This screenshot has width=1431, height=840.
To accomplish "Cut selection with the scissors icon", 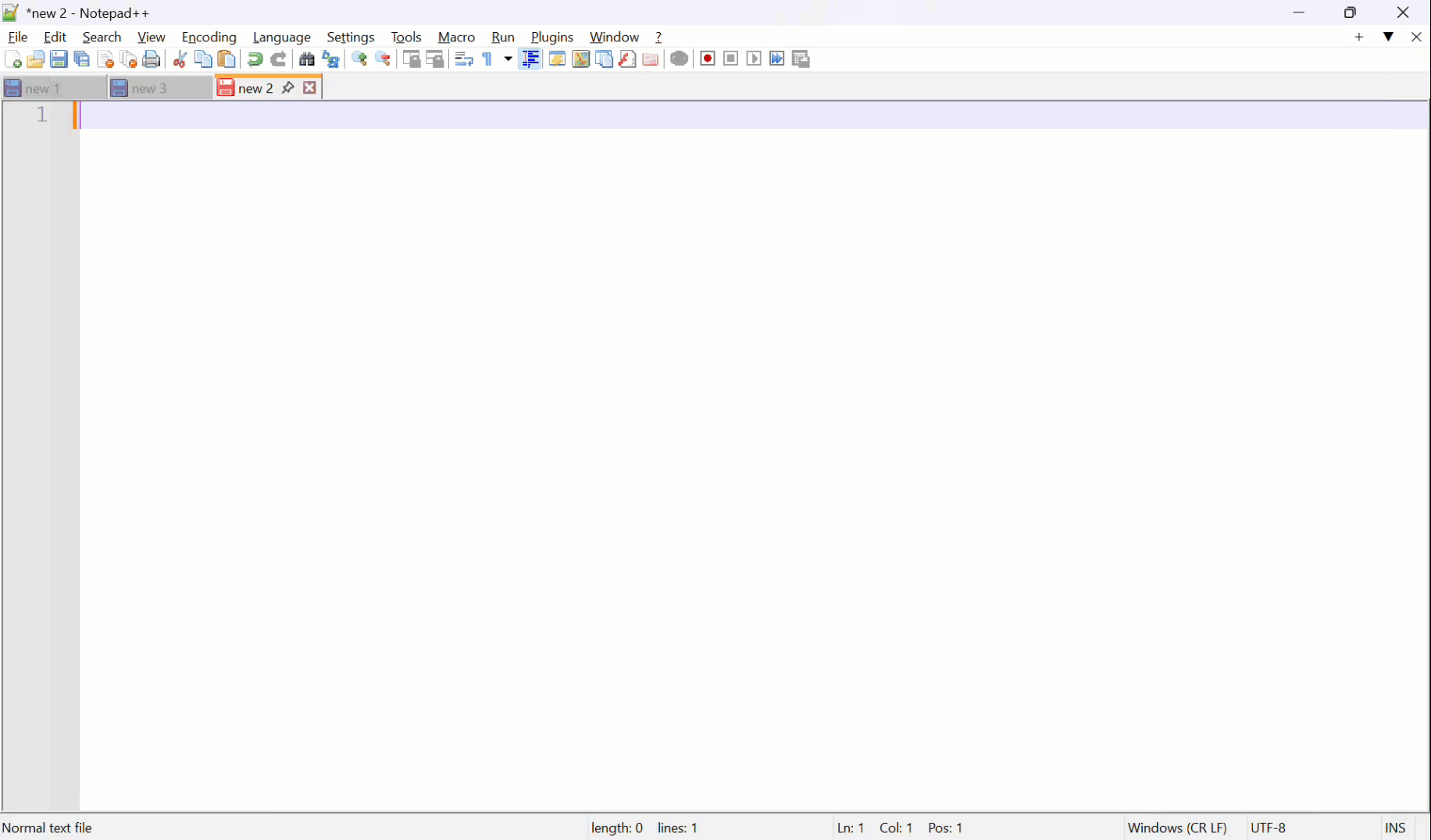I will (180, 59).
